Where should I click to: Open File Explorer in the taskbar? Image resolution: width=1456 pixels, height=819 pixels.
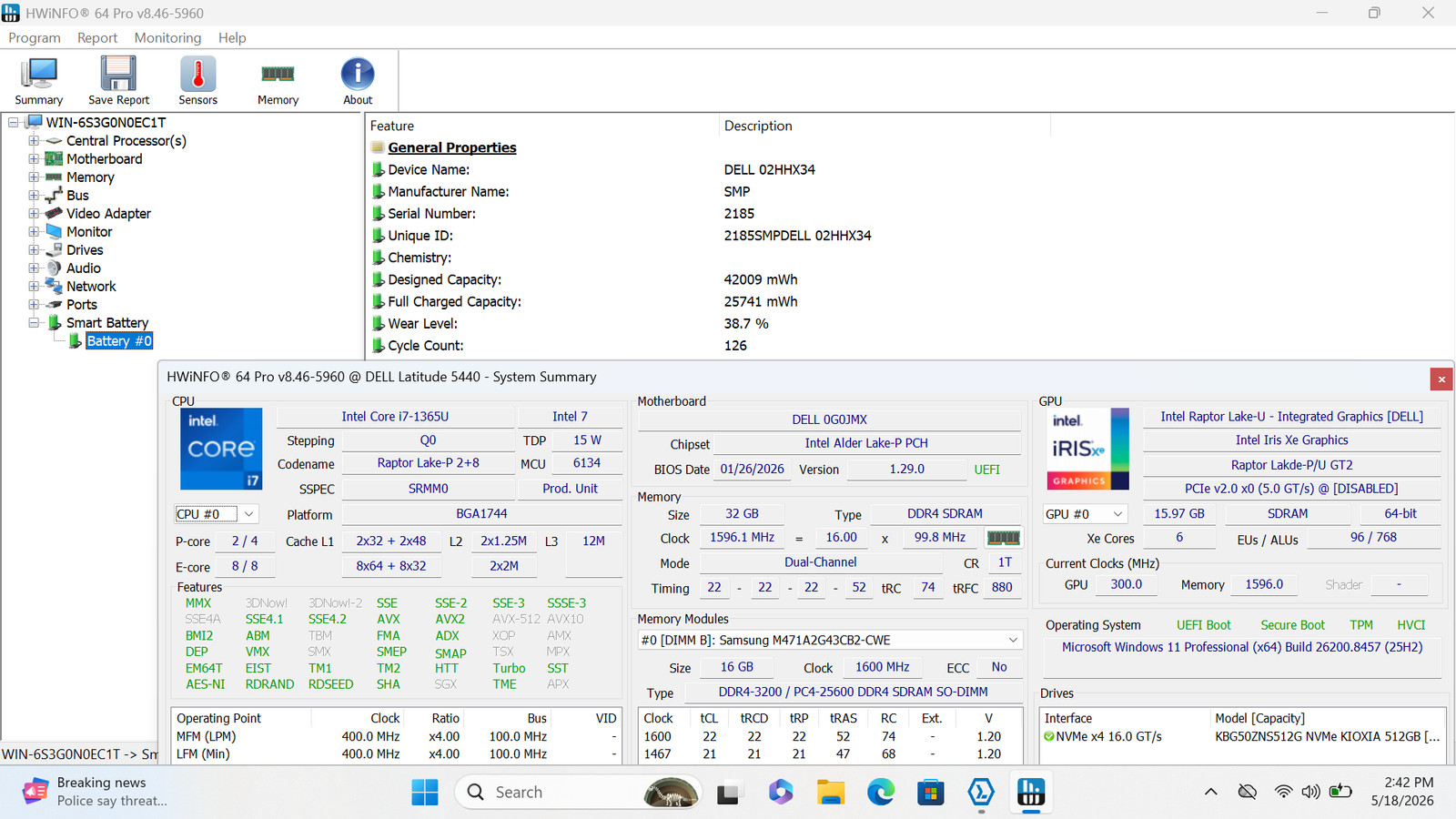pos(830,793)
